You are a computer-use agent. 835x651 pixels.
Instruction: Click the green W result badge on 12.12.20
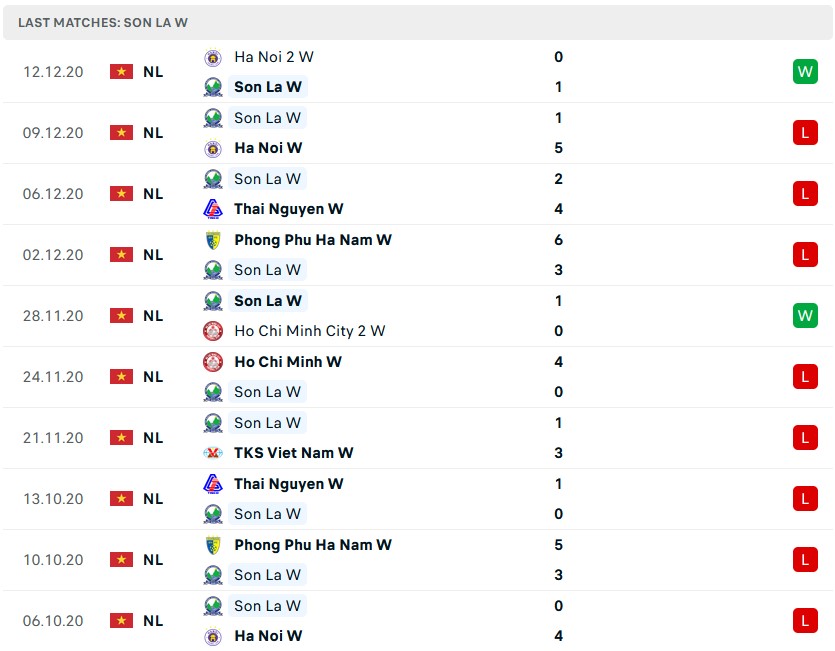pos(805,72)
